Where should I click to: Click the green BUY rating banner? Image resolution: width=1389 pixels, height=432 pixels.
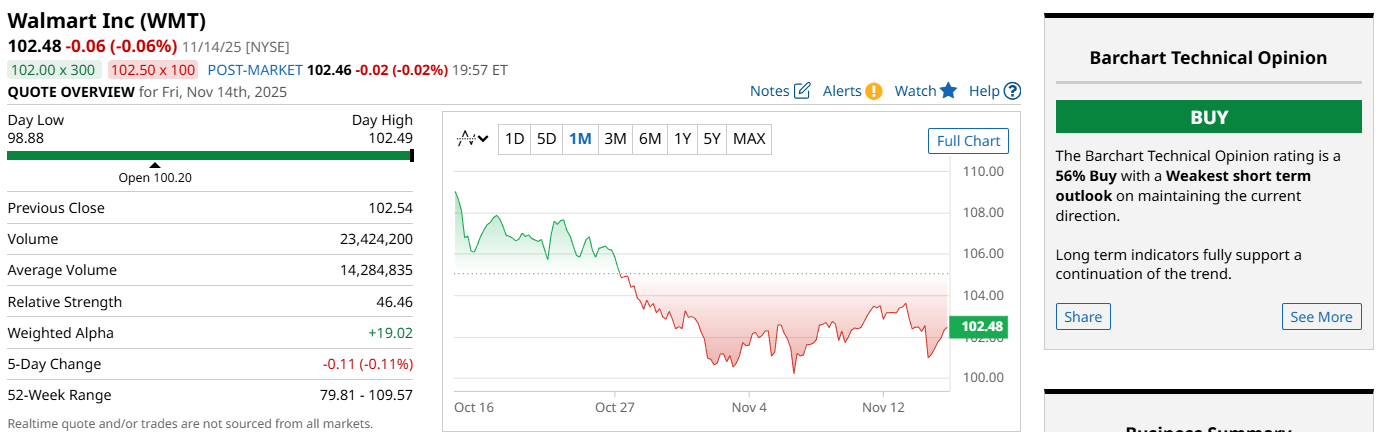[x=1208, y=117]
